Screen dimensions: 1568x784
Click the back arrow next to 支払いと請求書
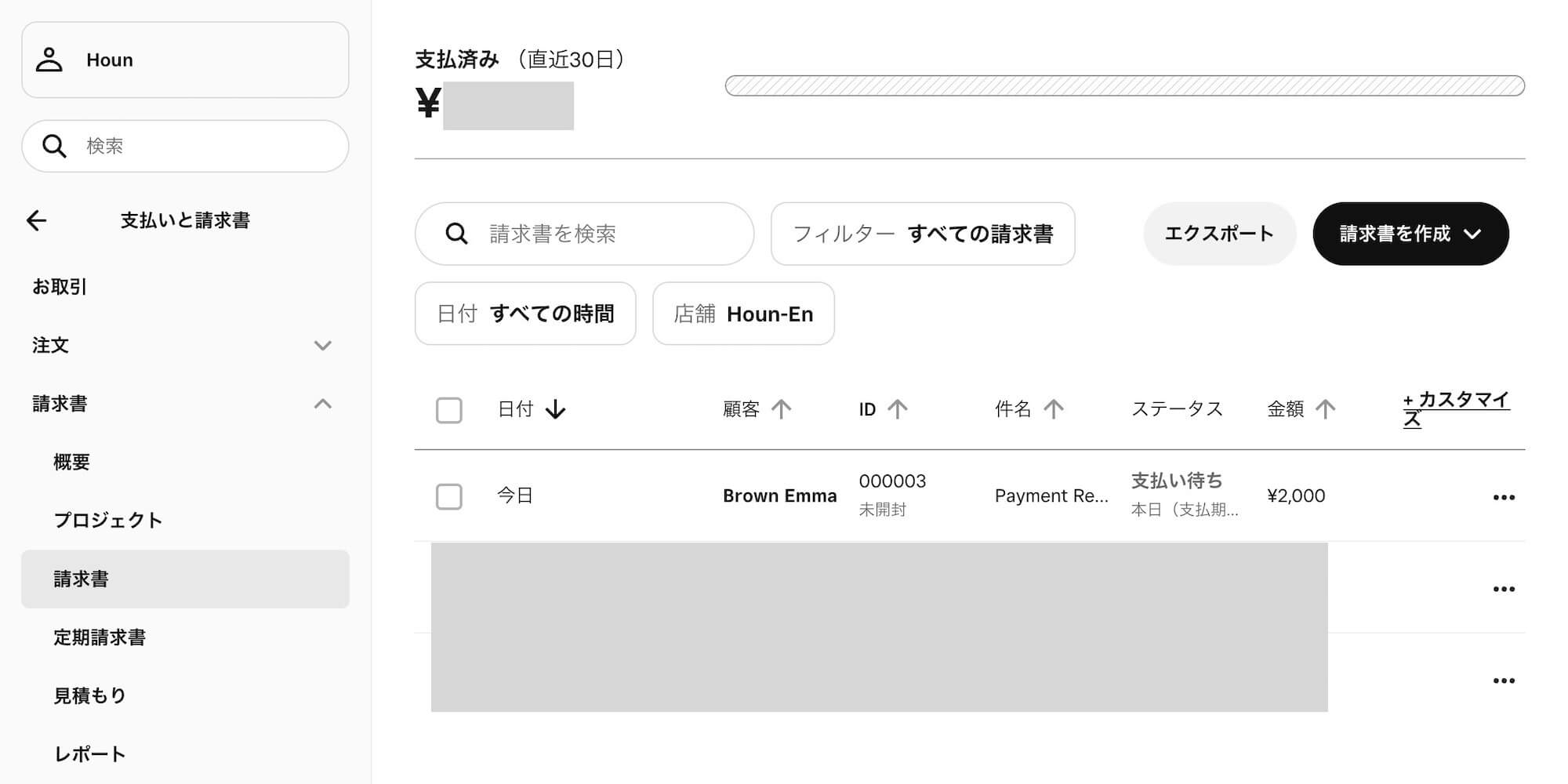pos(37,220)
